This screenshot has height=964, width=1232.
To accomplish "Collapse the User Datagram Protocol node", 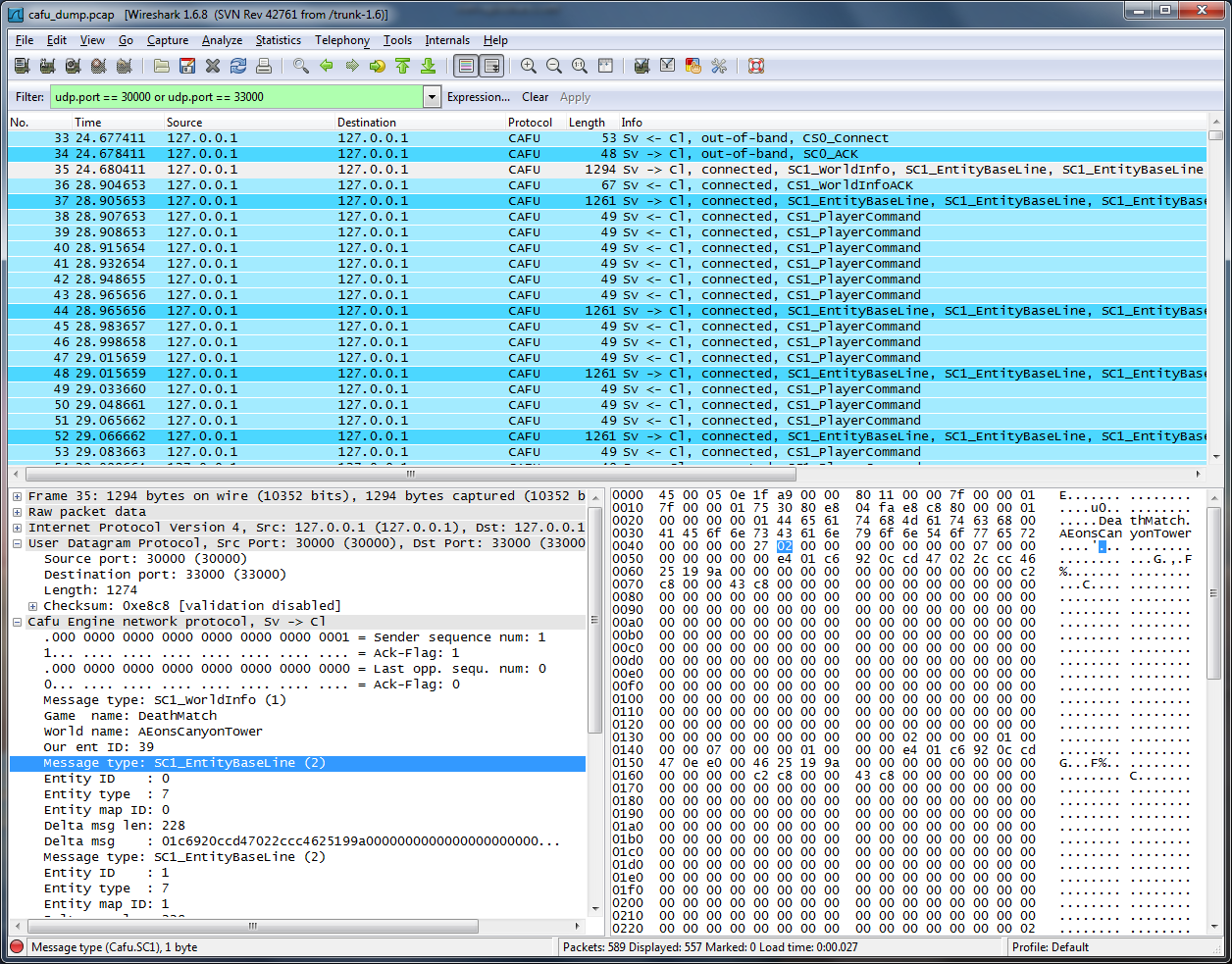I will pos(18,543).
